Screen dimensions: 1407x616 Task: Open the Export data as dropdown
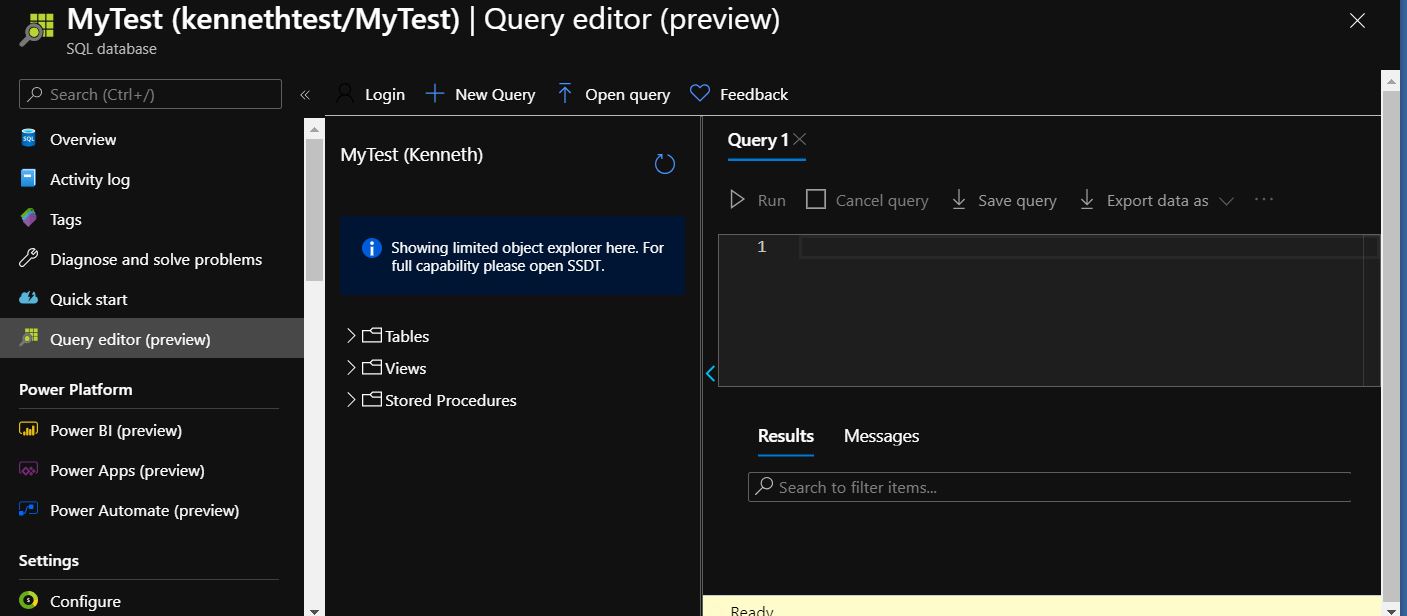(1157, 200)
